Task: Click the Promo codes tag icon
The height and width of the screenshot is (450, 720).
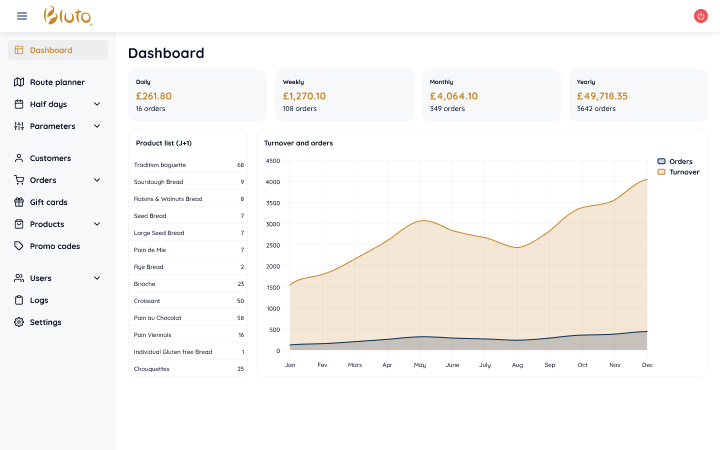Action: tap(19, 246)
